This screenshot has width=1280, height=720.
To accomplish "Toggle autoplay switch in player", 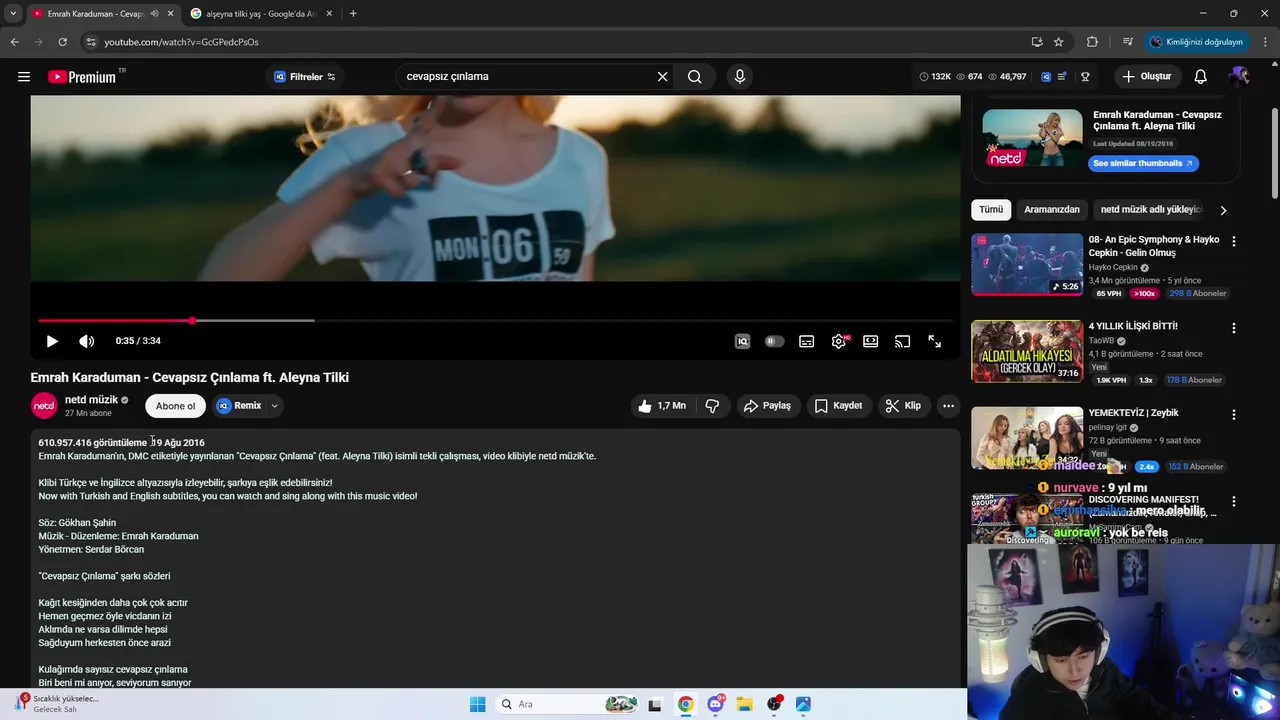I will [774, 341].
